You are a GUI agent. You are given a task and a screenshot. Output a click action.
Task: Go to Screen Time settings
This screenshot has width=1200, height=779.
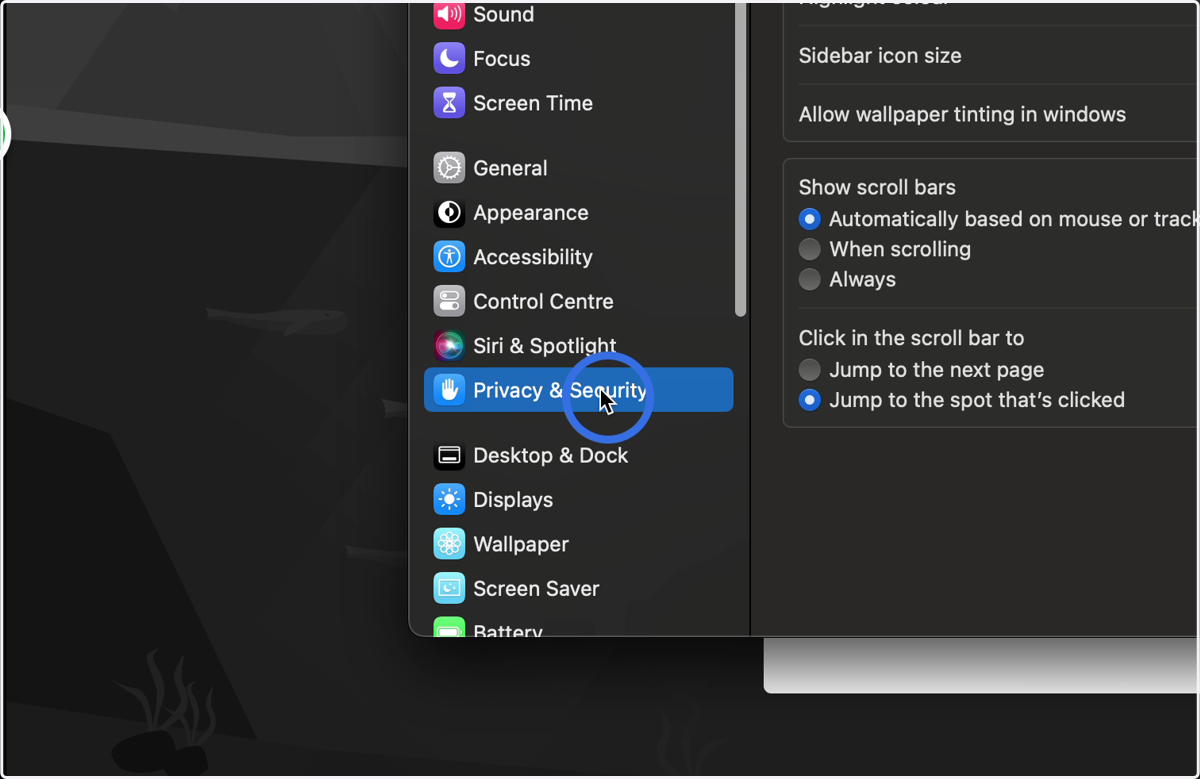pos(533,103)
